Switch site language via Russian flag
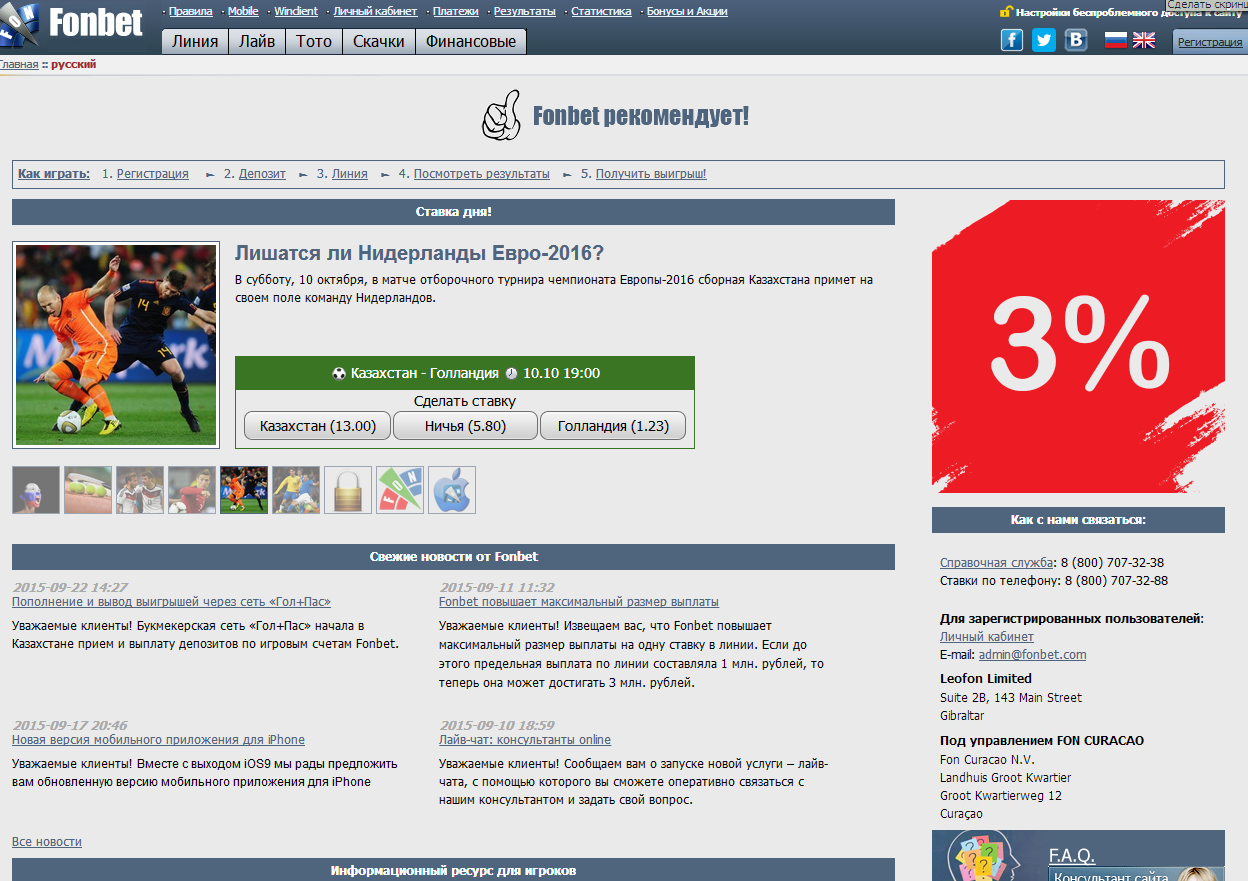This screenshot has width=1248, height=881. click(1115, 40)
